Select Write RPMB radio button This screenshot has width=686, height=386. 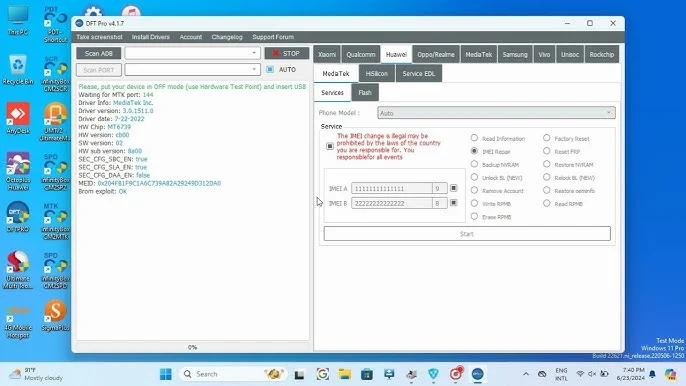pos(474,204)
